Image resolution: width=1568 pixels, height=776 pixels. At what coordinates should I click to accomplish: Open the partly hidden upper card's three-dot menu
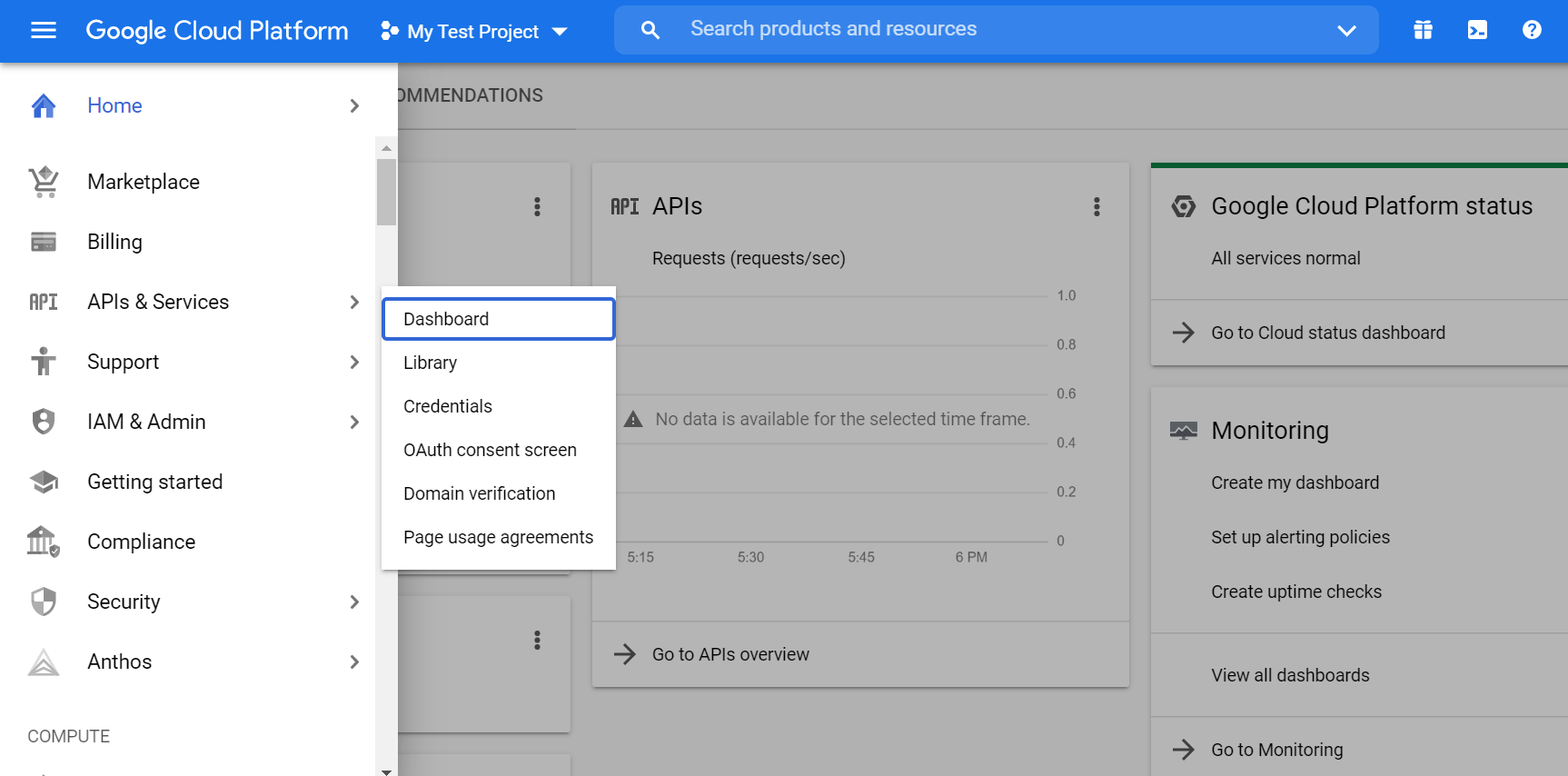[537, 207]
